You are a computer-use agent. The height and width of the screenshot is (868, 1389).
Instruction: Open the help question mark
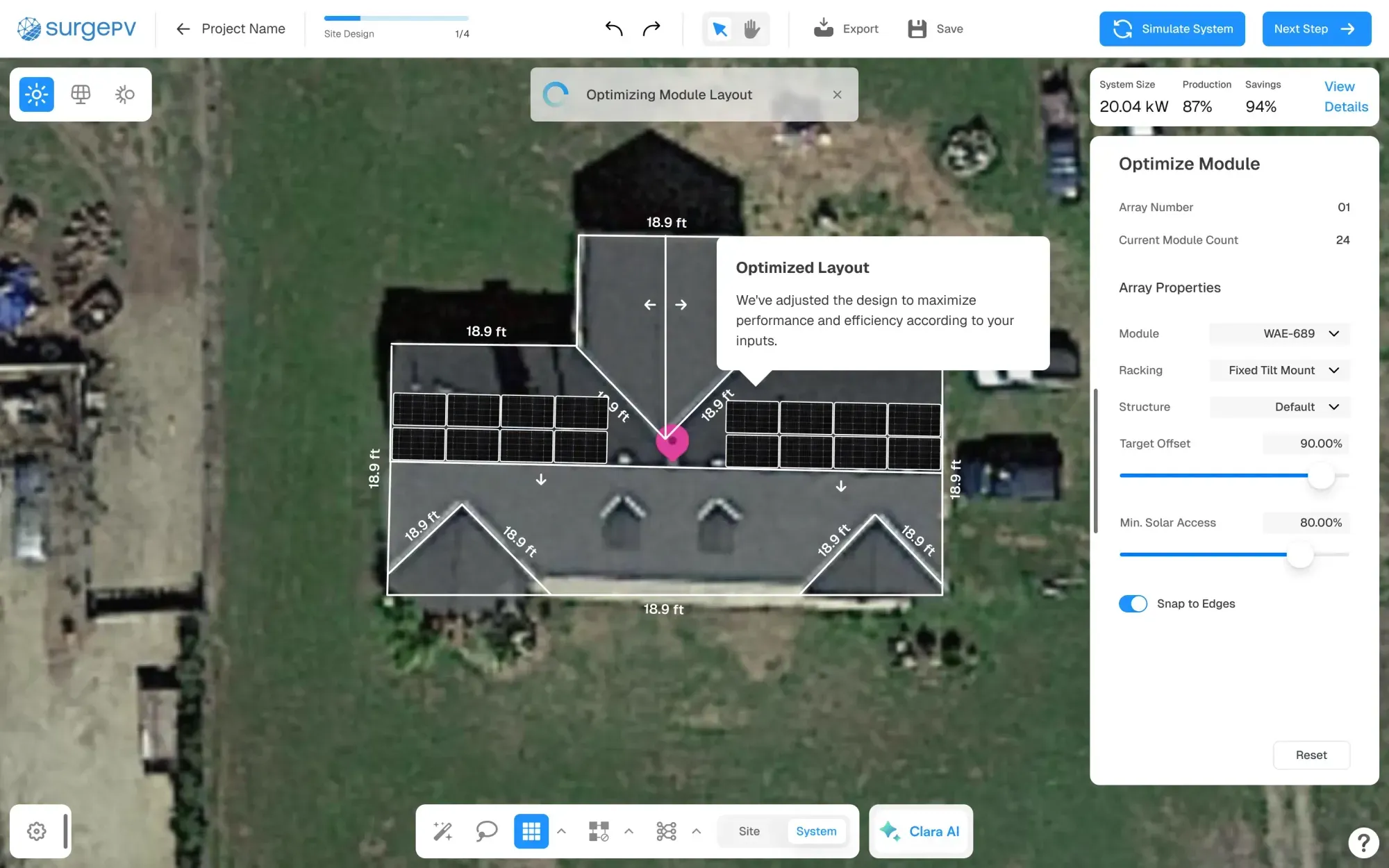(x=1363, y=843)
